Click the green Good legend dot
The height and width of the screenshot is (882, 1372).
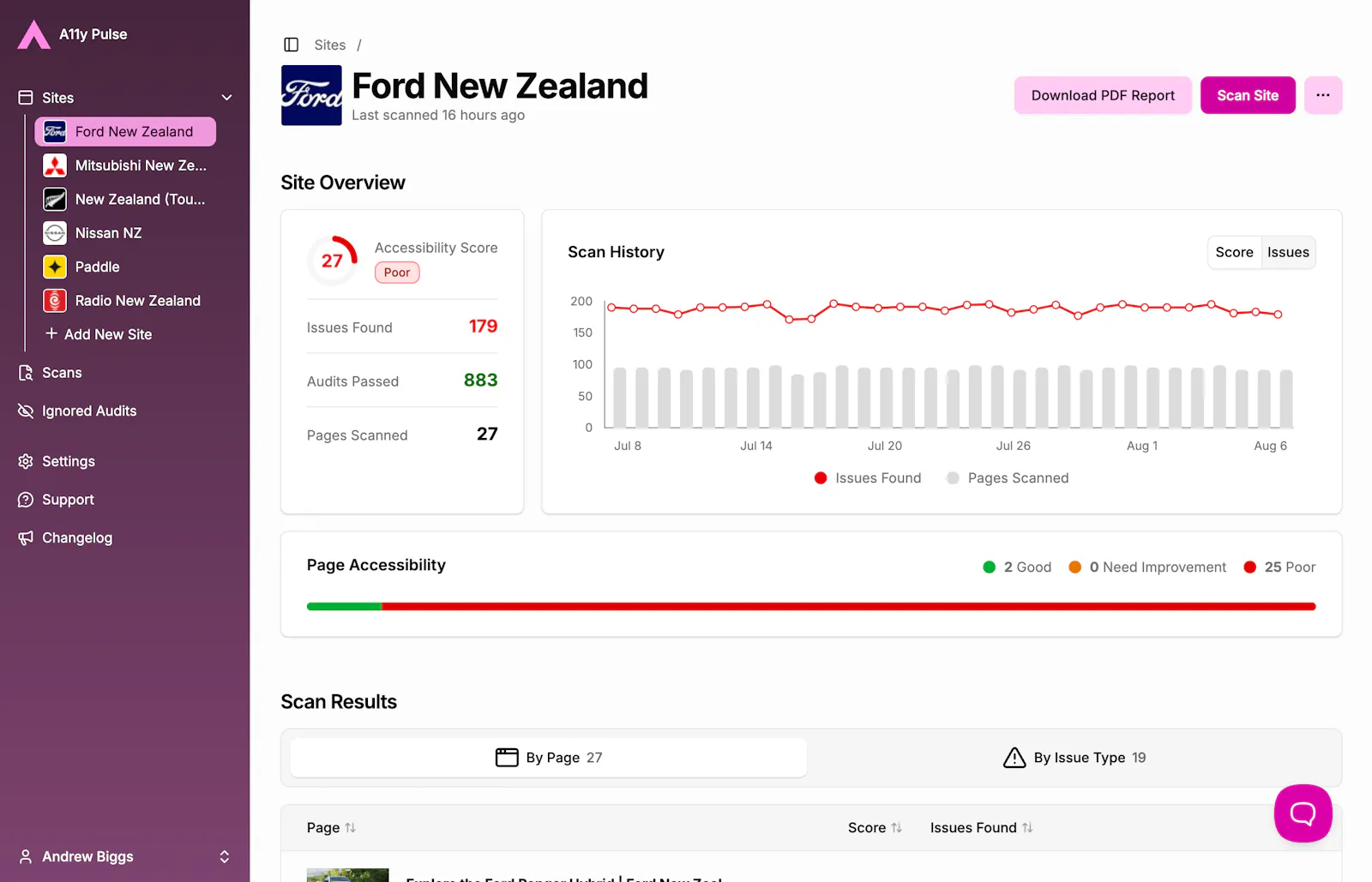(x=989, y=567)
